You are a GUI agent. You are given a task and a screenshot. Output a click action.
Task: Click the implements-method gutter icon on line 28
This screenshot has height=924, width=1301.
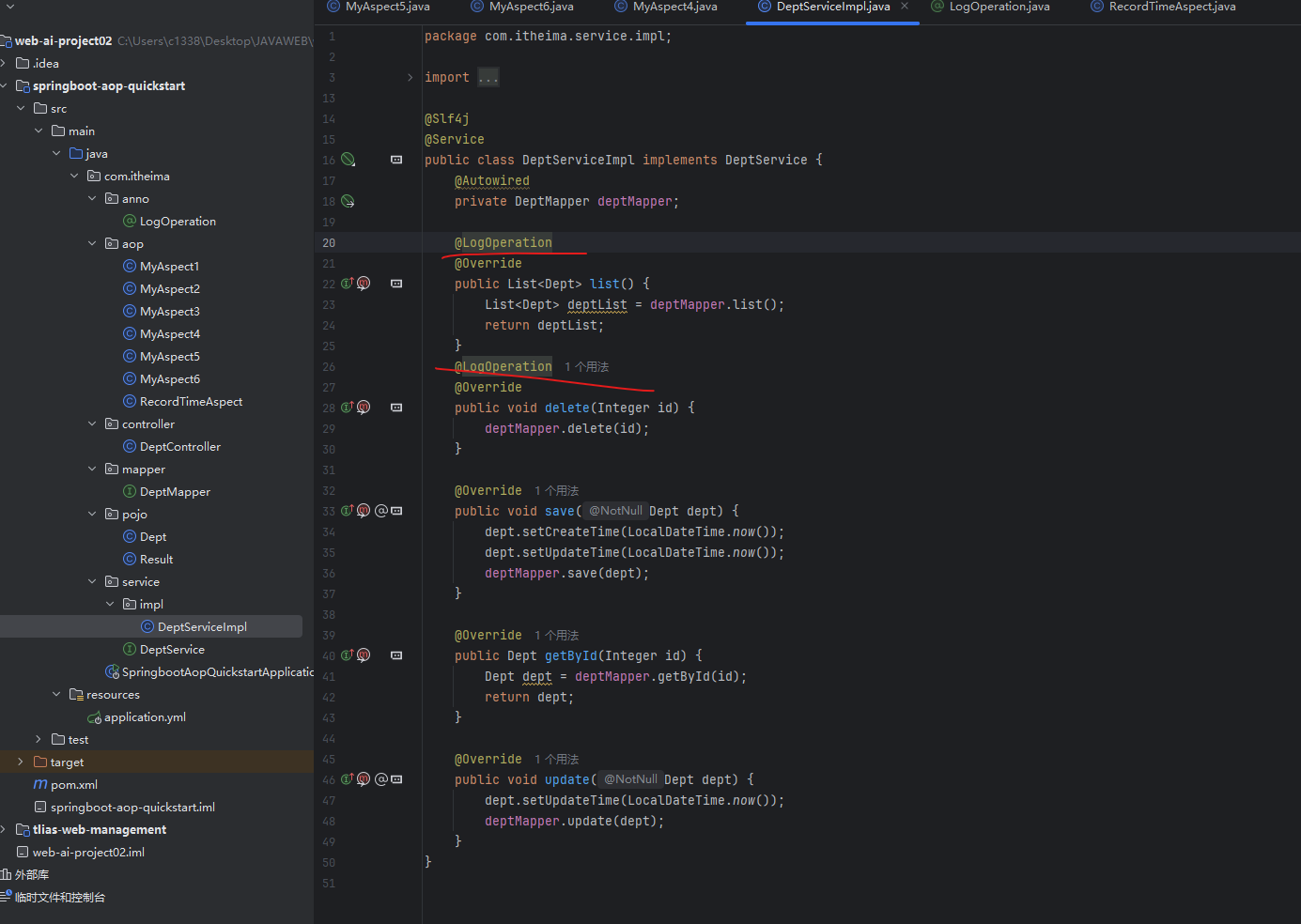point(347,408)
